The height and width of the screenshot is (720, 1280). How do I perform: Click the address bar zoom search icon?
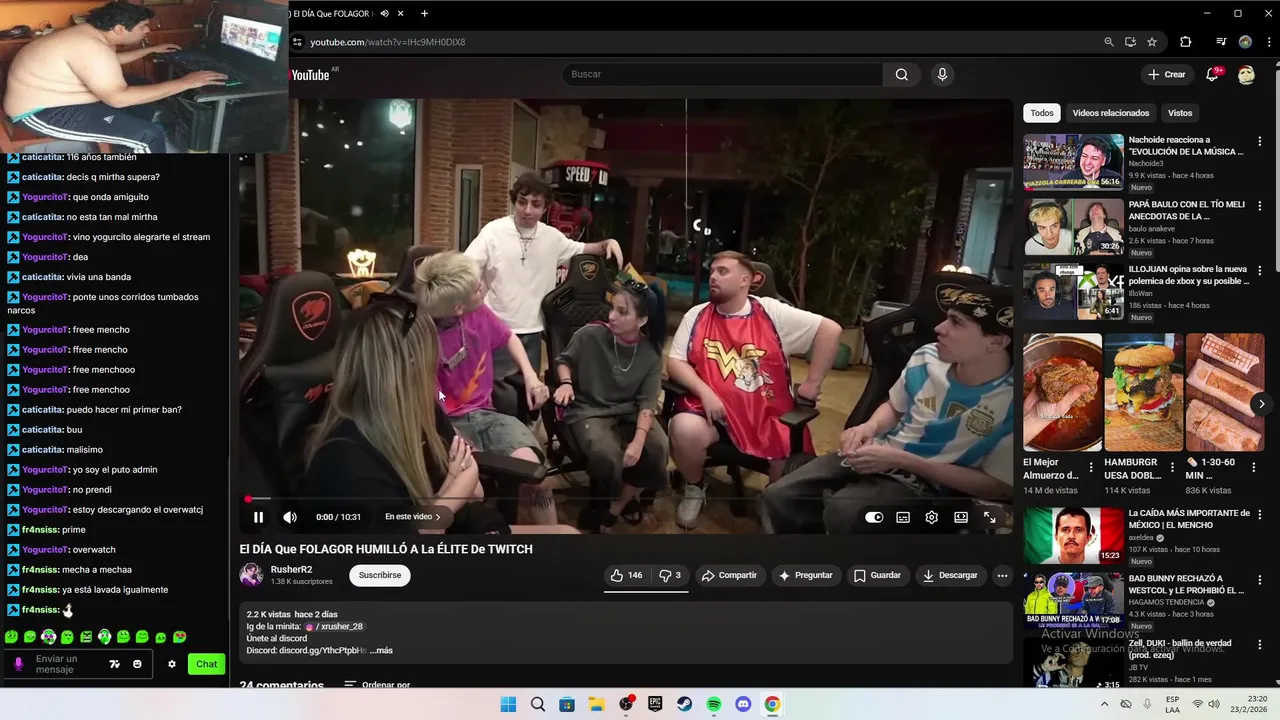(1109, 42)
